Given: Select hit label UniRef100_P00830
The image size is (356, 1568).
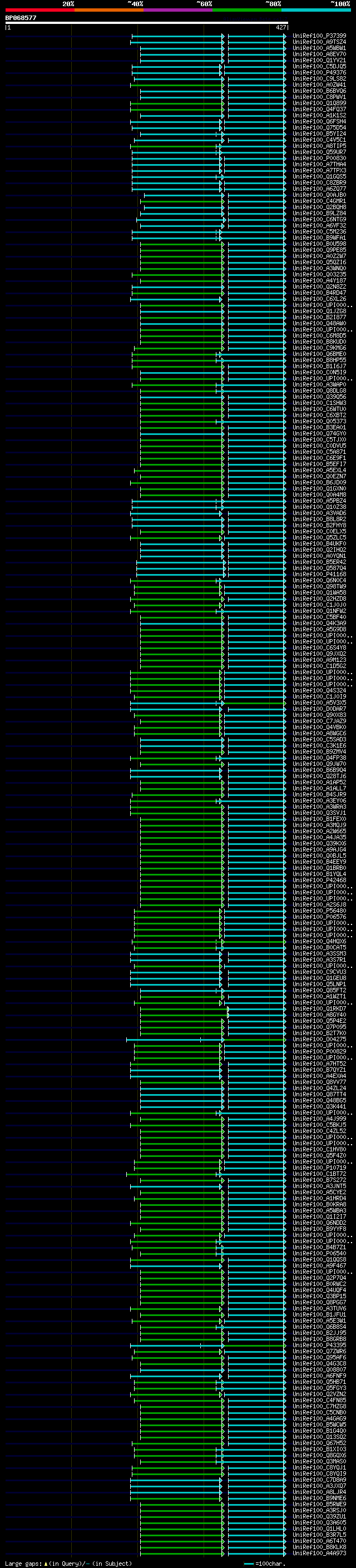Looking at the screenshot, I should pos(319,159).
